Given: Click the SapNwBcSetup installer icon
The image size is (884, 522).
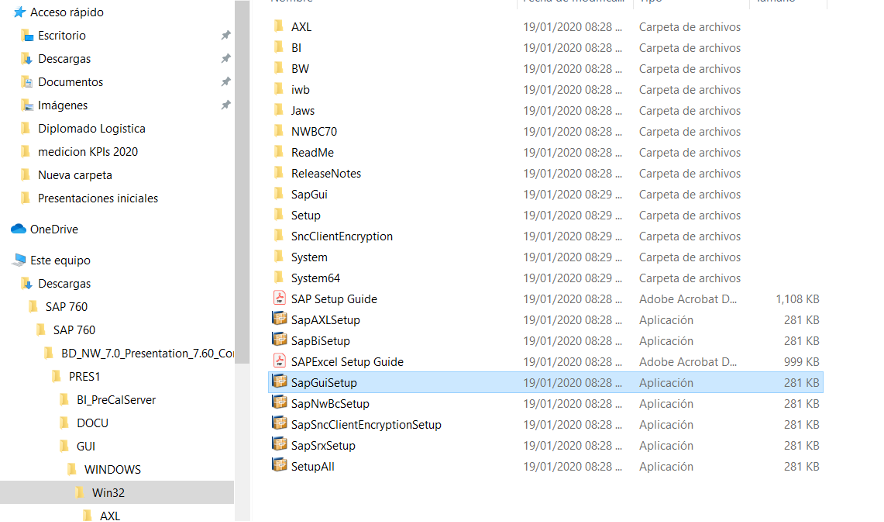Looking at the screenshot, I should [x=280, y=403].
